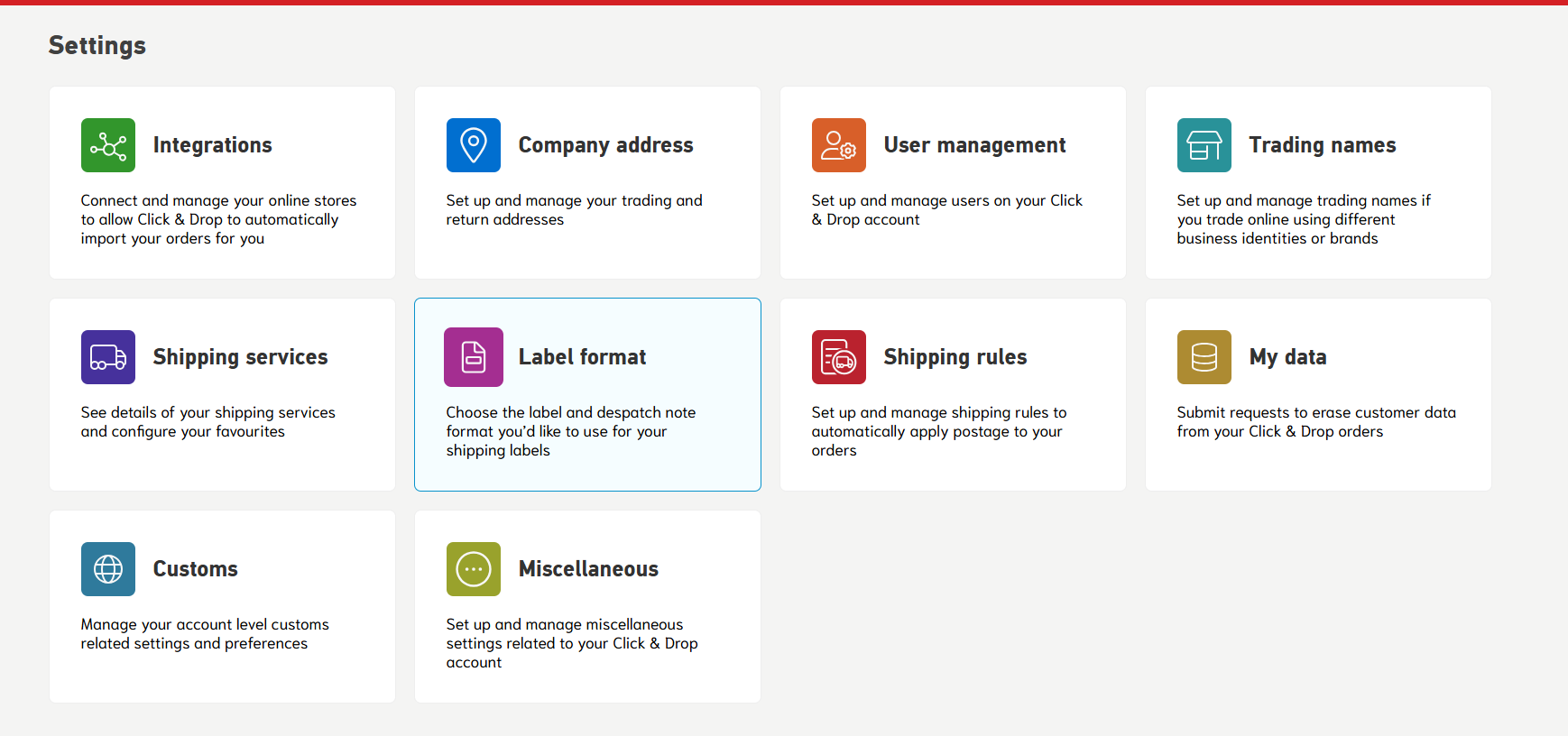The width and height of the screenshot is (1568, 736).
Task: Click the green Integrations network icon
Action: (x=108, y=145)
